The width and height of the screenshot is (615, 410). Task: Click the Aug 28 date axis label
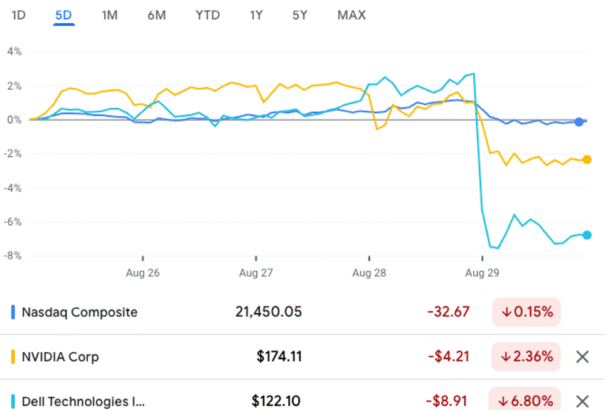[370, 272]
